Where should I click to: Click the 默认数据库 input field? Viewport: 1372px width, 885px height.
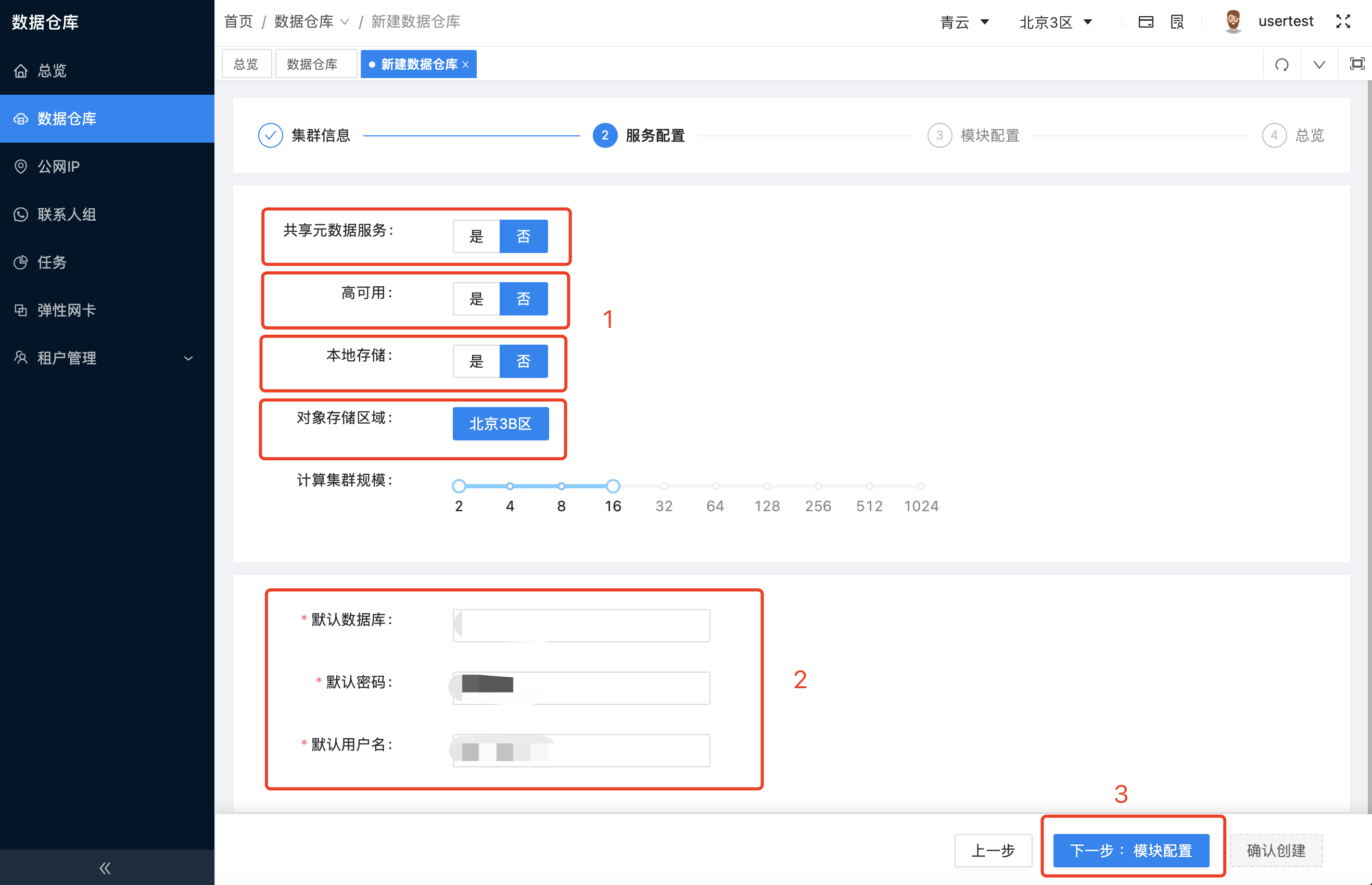click(x=580, y=625)
